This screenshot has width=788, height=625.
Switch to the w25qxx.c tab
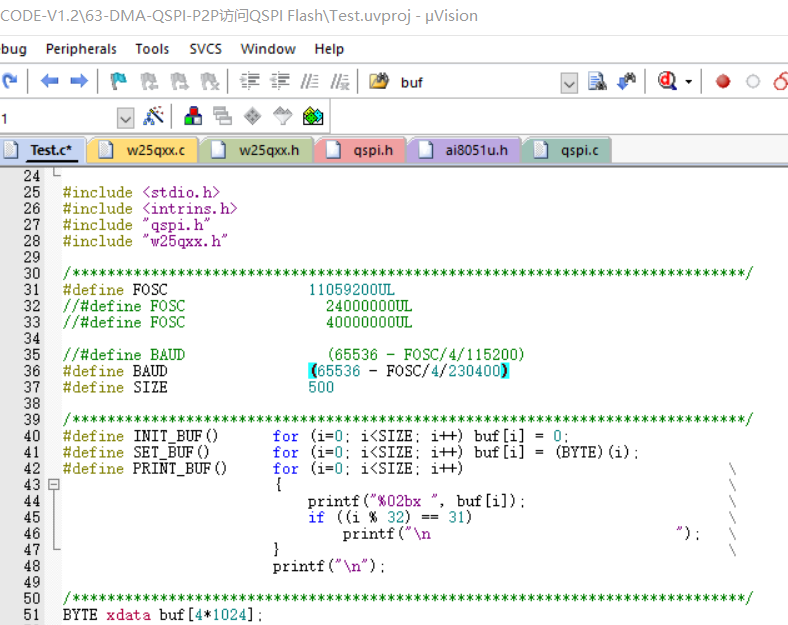(142, 150)
